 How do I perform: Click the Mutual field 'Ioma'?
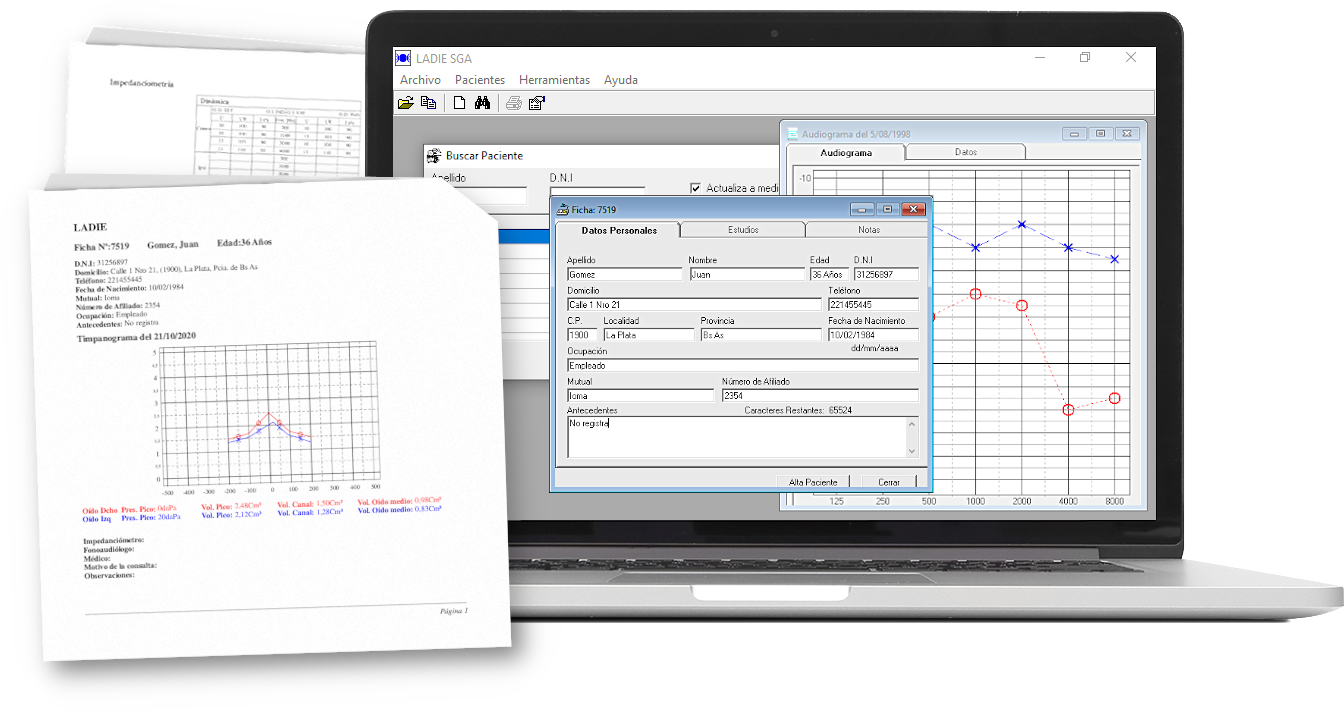coord(640,395)
